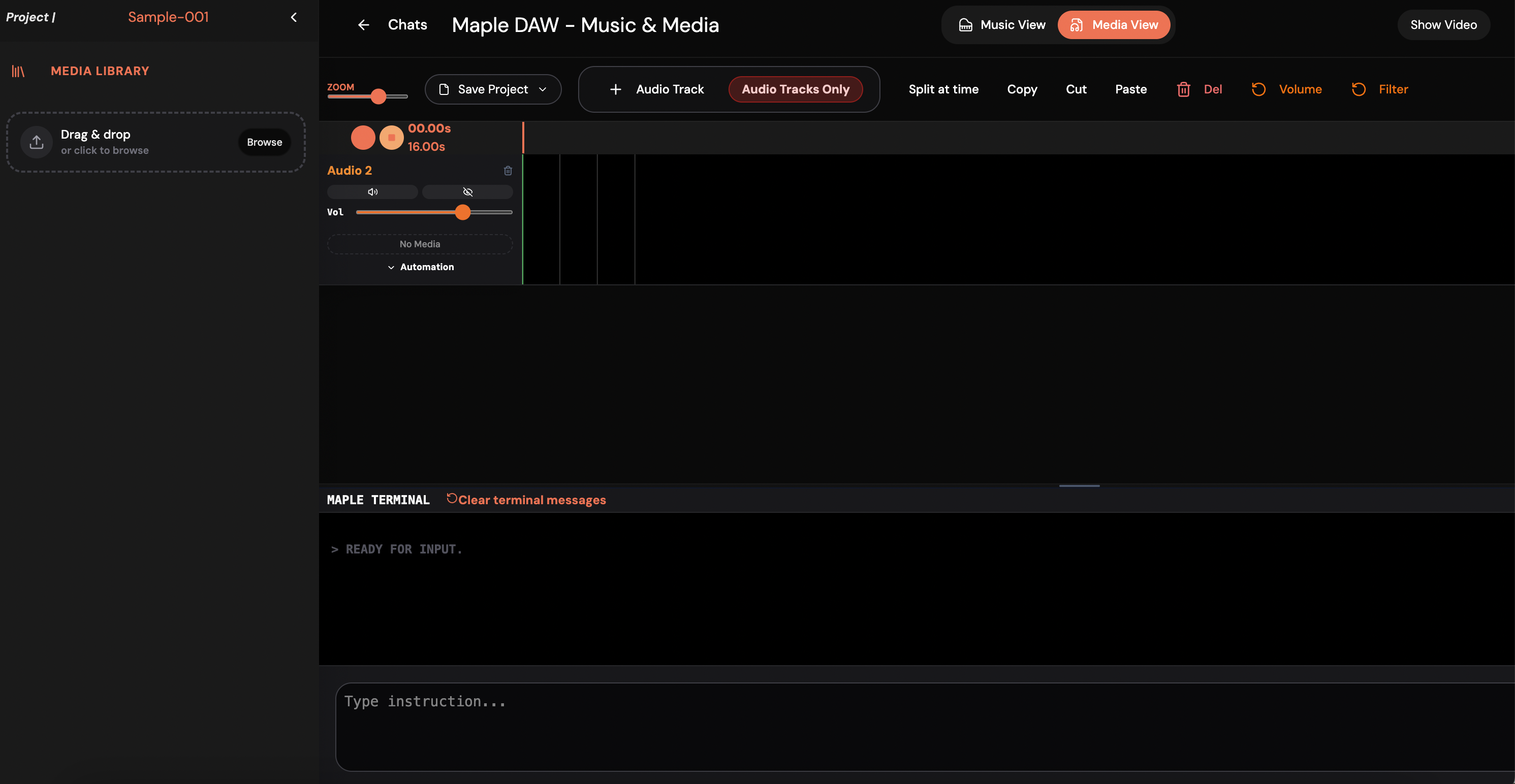Screen dimensions: 1515x784
Task: Open the Media Library panel icon
Action: (x=18, y=71)
